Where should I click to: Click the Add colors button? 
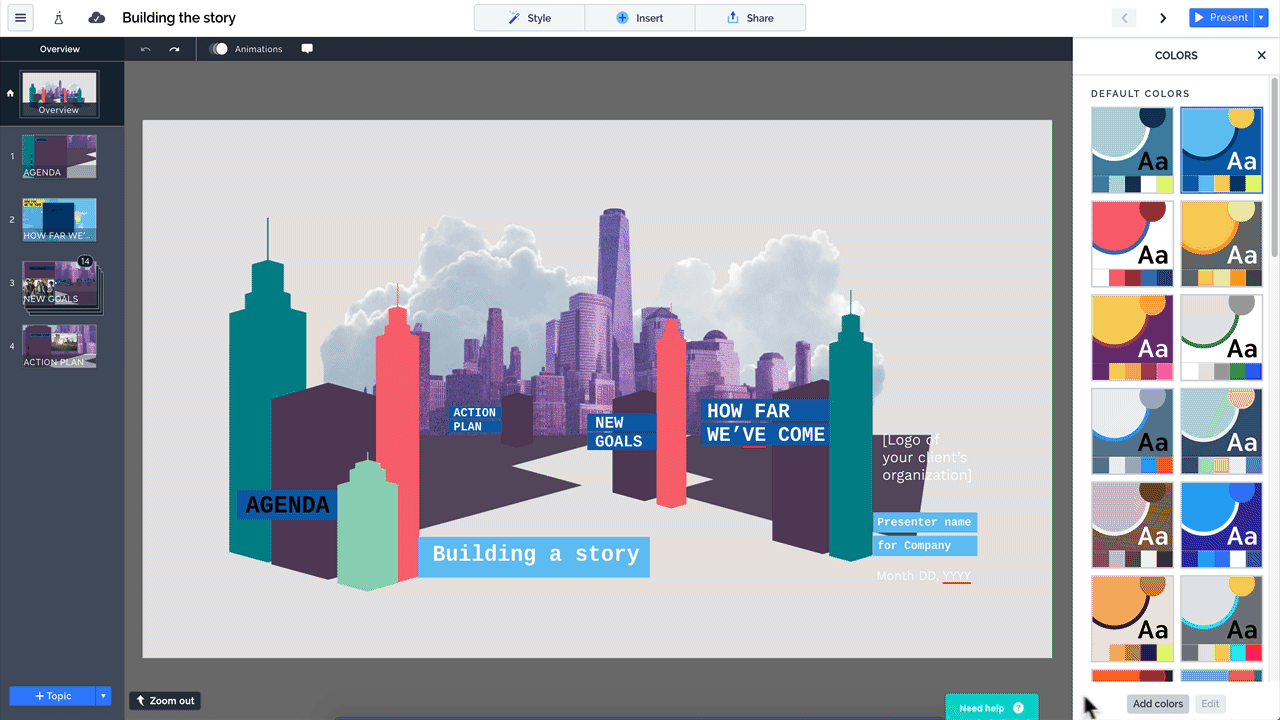tap(1158, 704)
